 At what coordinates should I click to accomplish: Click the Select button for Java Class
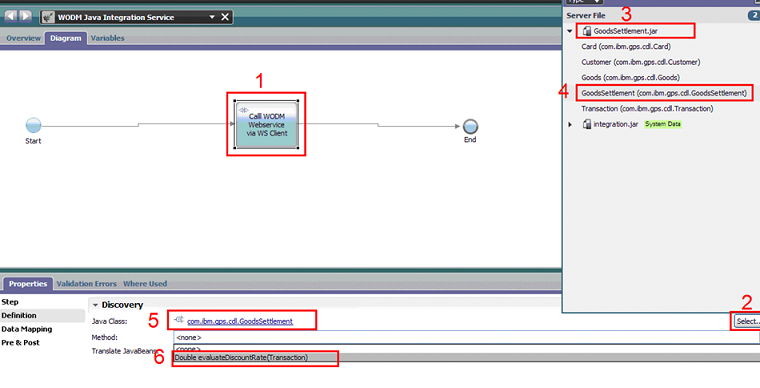coord(747,321)
